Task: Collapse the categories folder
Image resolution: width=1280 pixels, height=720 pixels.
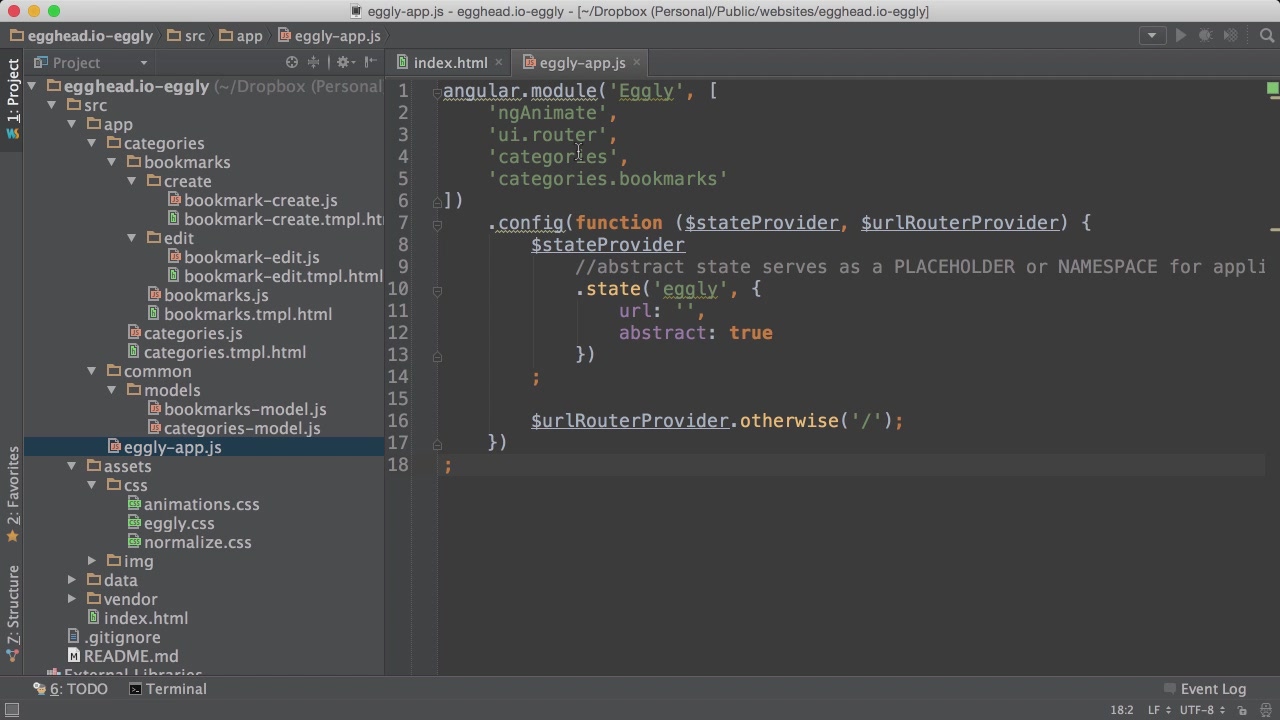Action: pyautogui.click(x=92, y=143)
